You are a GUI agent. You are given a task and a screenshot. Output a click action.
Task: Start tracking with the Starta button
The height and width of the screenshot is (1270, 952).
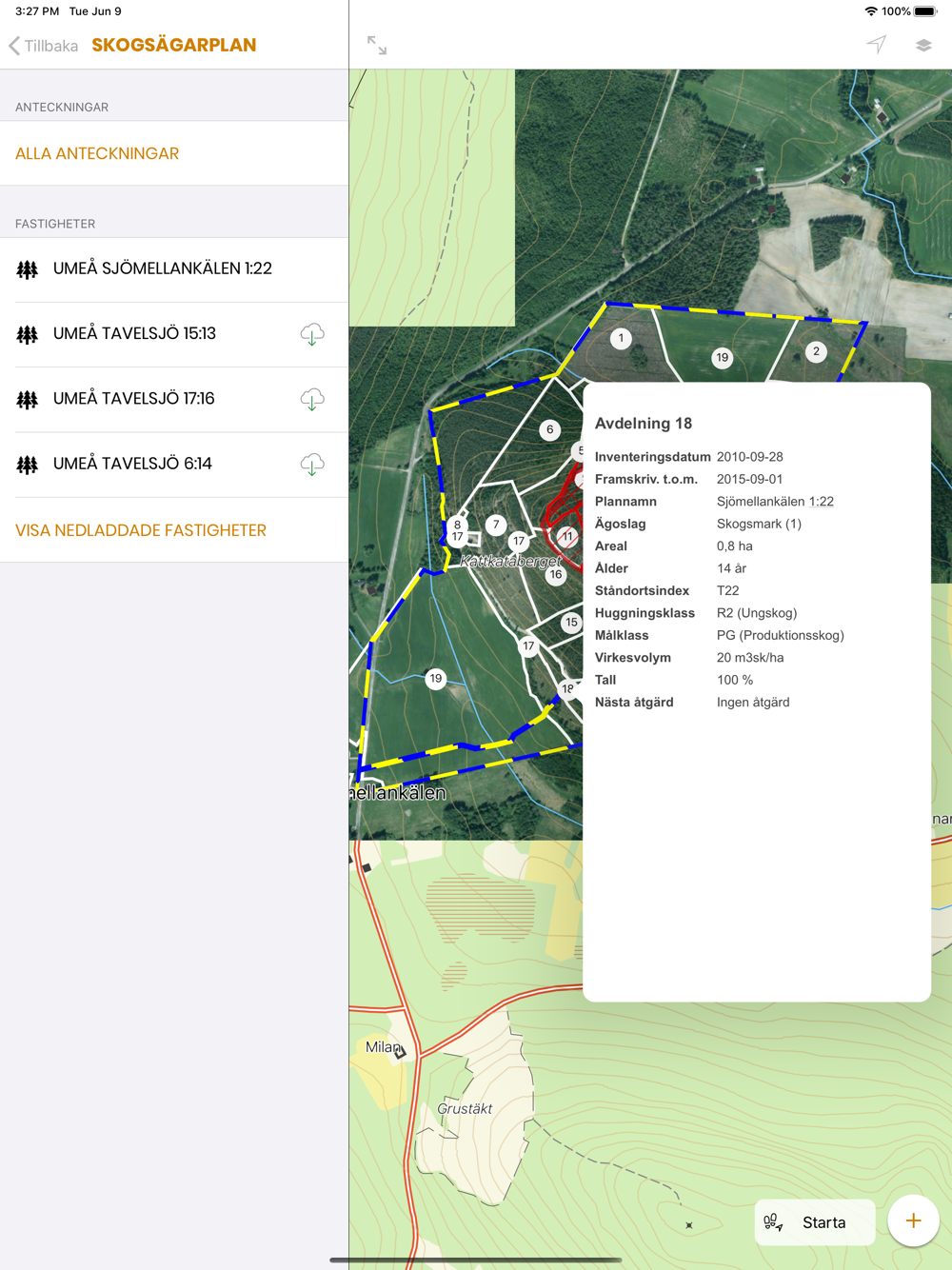(x=814, y=1222)
